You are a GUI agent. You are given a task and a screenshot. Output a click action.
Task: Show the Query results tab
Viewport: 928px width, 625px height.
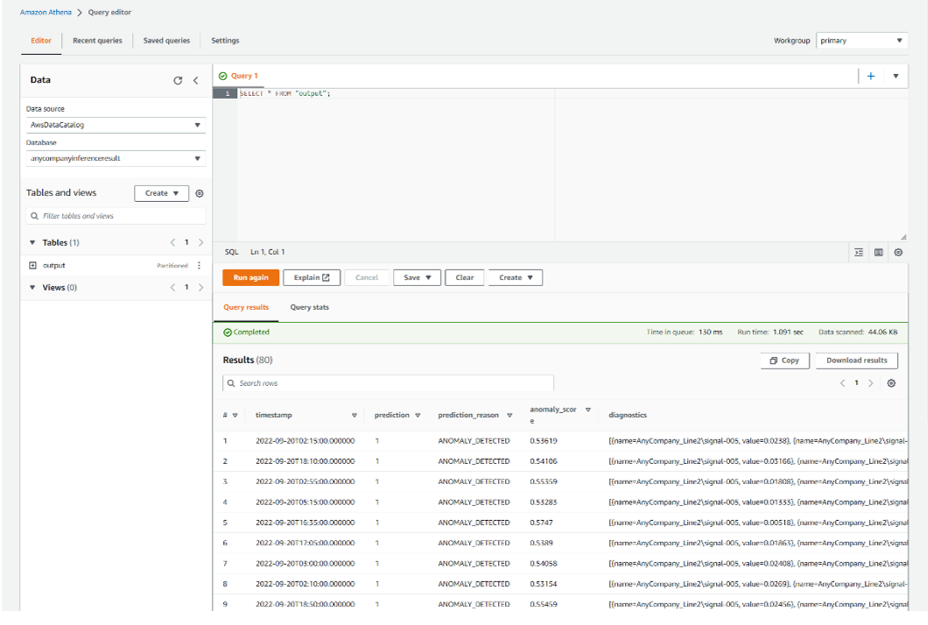246,307
